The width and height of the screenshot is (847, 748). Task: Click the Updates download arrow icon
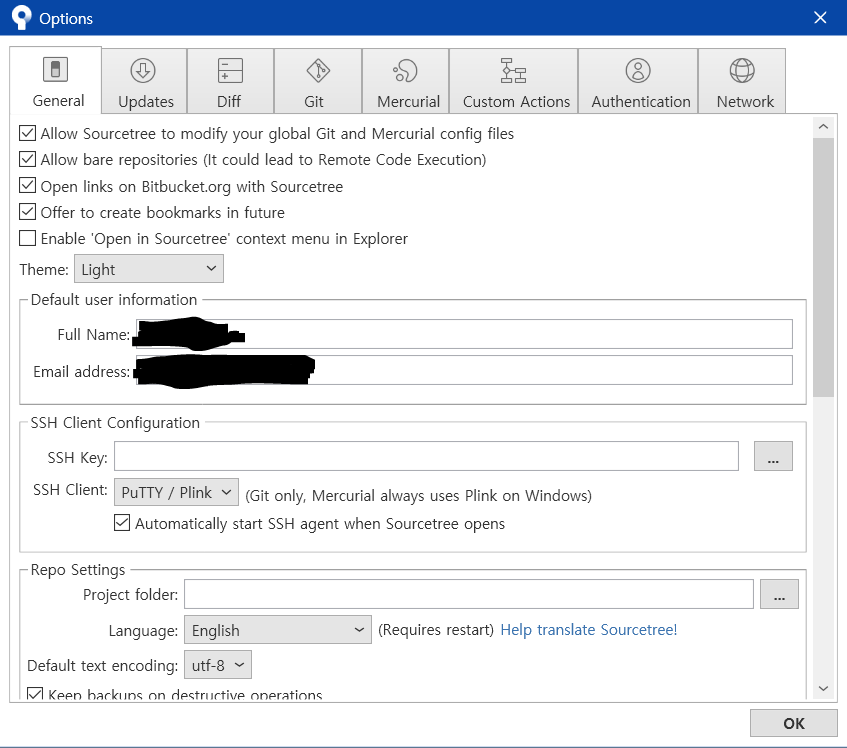[143, 71]
